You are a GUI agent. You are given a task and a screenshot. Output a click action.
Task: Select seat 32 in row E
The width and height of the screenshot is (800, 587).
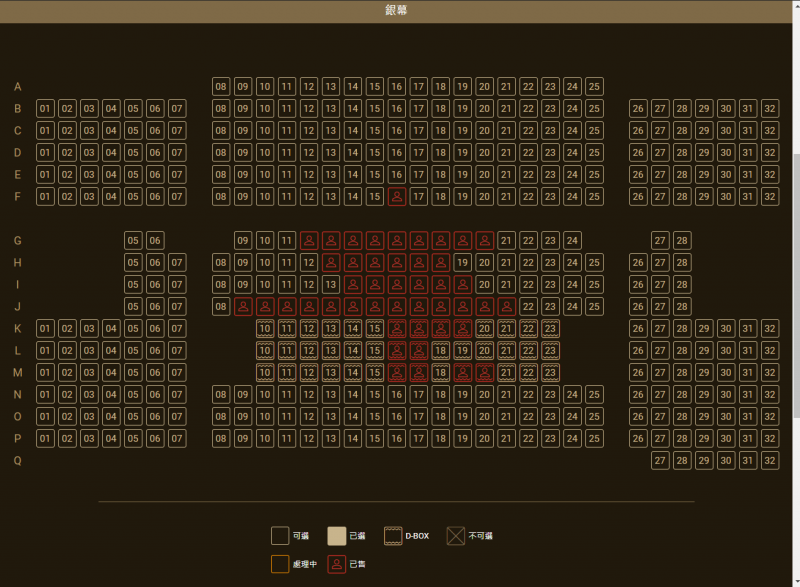click(769, 175)
